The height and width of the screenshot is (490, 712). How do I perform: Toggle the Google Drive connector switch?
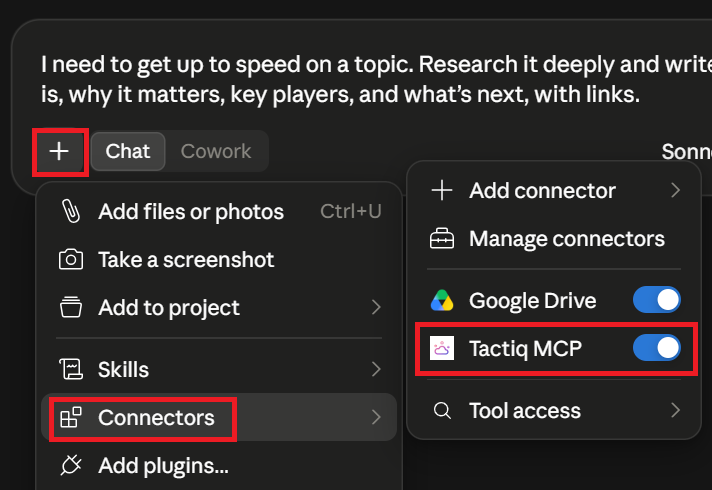click(657, 300)
